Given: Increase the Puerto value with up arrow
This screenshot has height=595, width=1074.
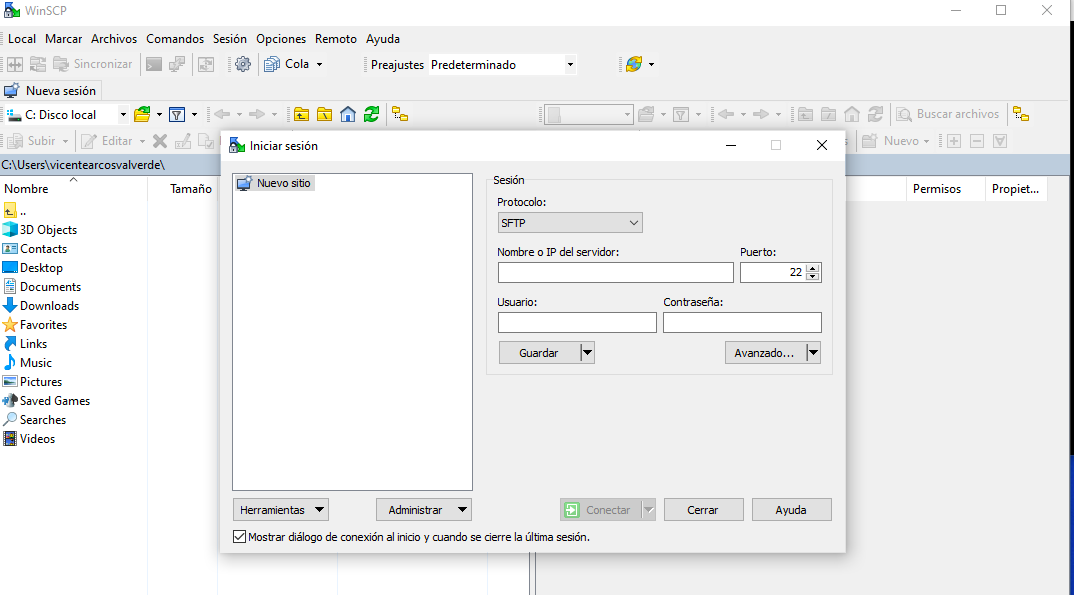Looking at the screenshot, I should (x=812, y=267).
